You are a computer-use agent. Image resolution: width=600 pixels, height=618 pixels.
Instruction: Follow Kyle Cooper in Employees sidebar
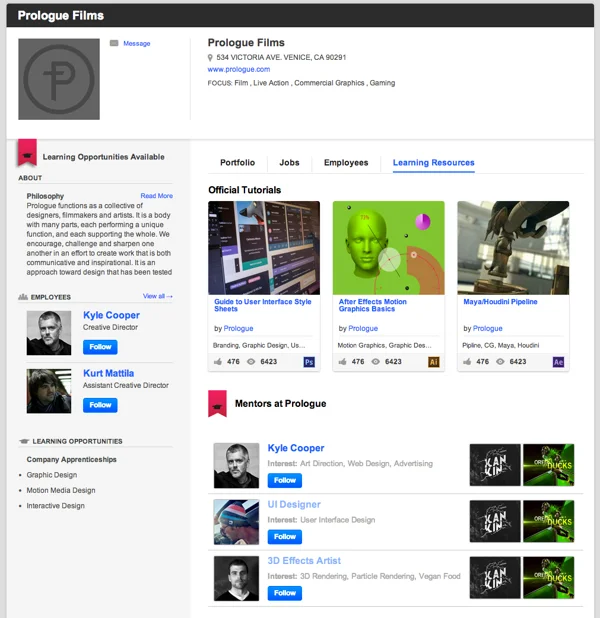click(x=100, y=347)
